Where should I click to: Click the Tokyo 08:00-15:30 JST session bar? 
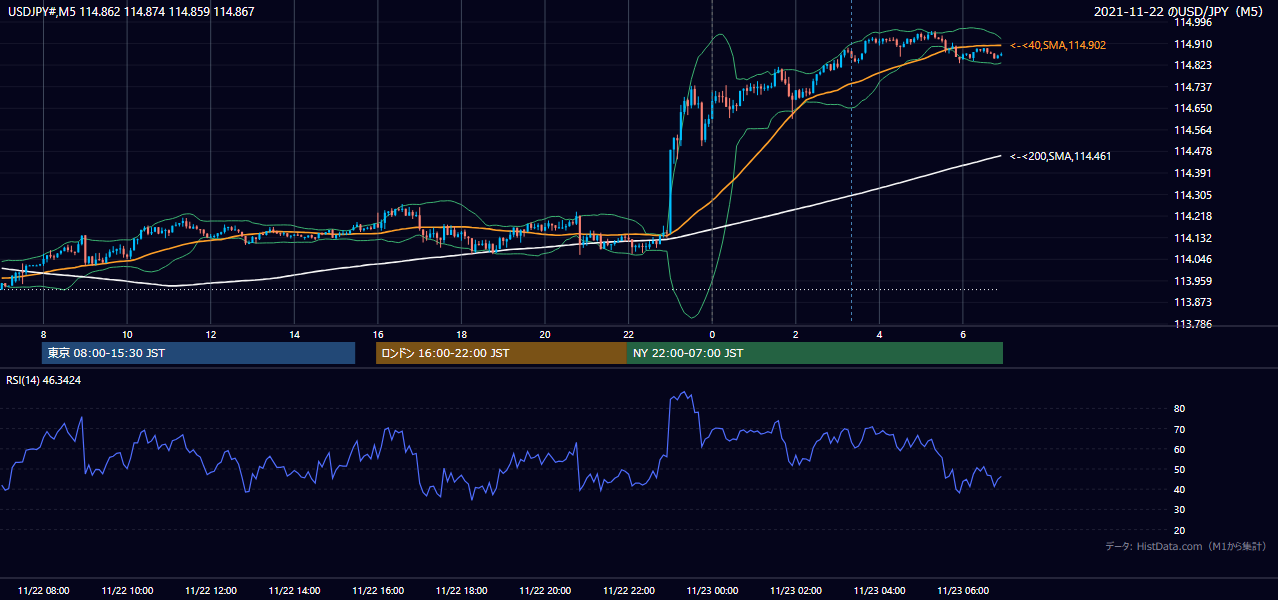coord(198,353)
